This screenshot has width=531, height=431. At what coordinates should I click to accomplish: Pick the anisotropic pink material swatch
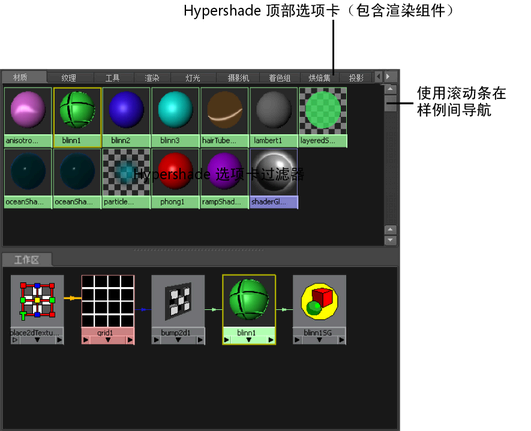[28, 111]
